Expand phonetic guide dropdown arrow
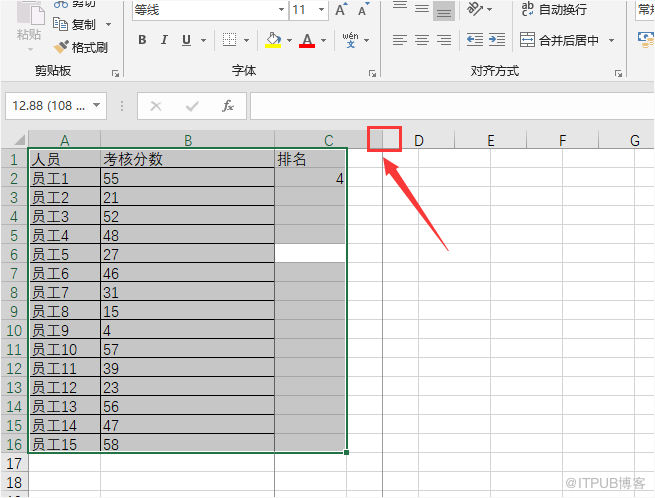This screenshot has width=655, height=498. 366,41
